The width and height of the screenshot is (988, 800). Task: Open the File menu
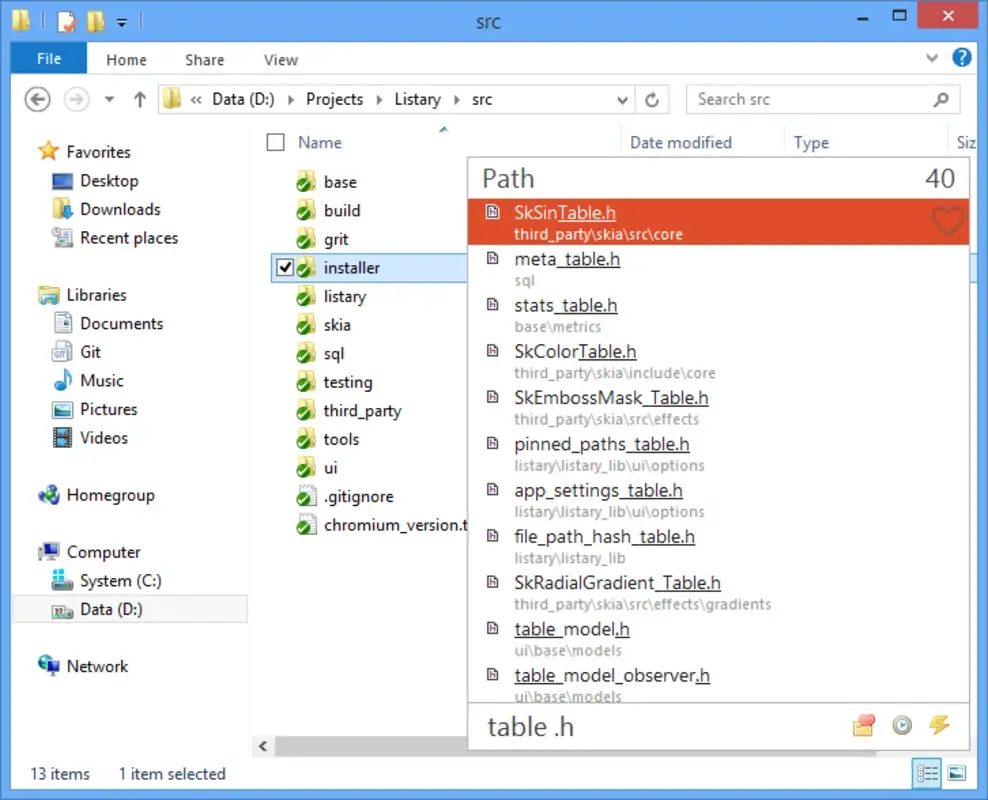tap(47, 59)
